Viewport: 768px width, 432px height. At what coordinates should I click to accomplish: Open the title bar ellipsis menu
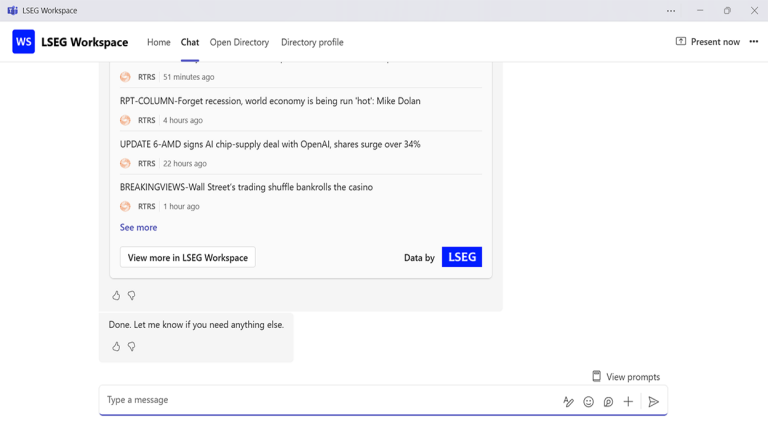pos(671,10)
